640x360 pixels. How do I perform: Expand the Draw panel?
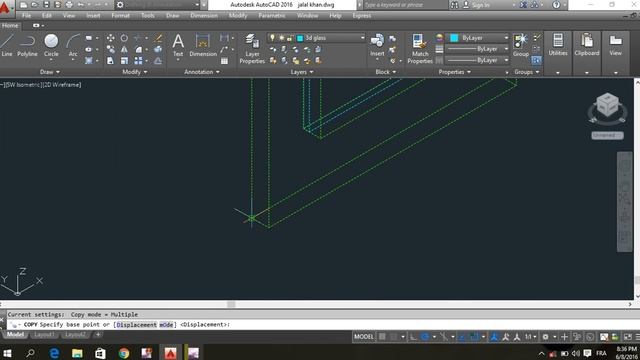point(50,72)
